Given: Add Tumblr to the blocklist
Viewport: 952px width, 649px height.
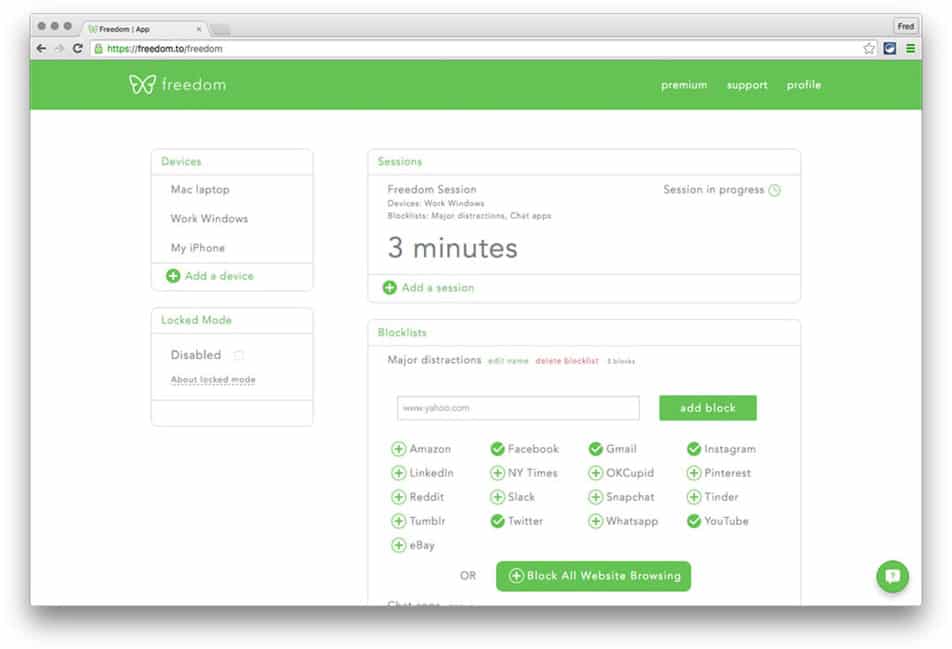Looking at the screenshot, I should coord(398,521).
